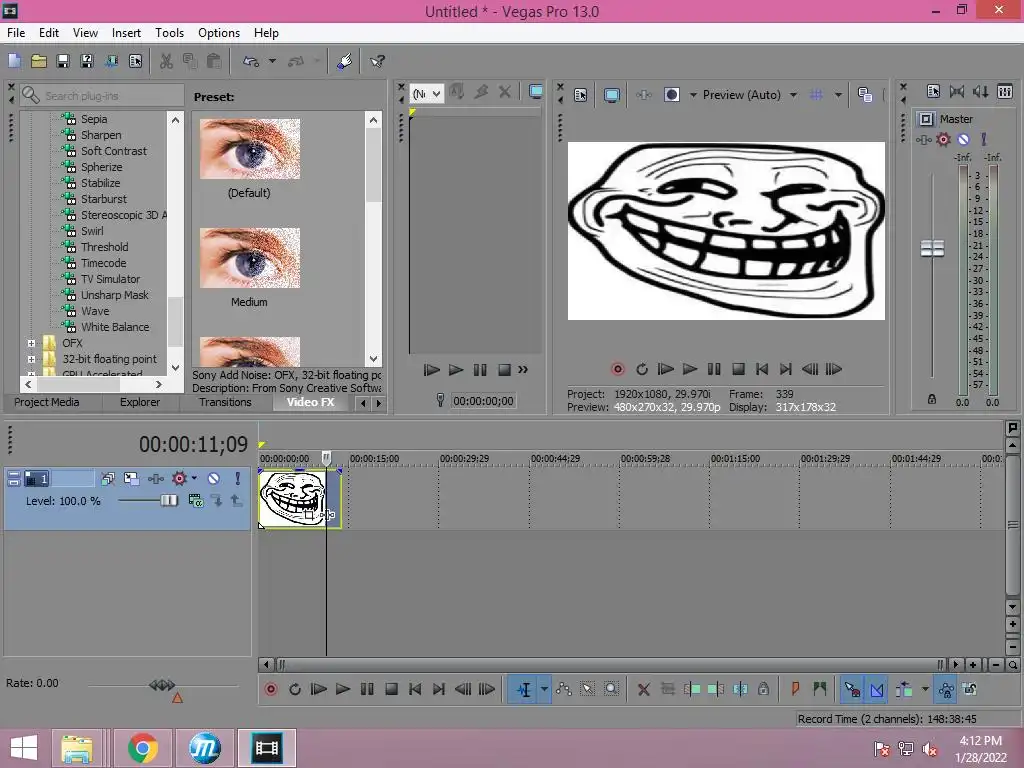Click Go to Start in timeline transport

tap(415, 690)
